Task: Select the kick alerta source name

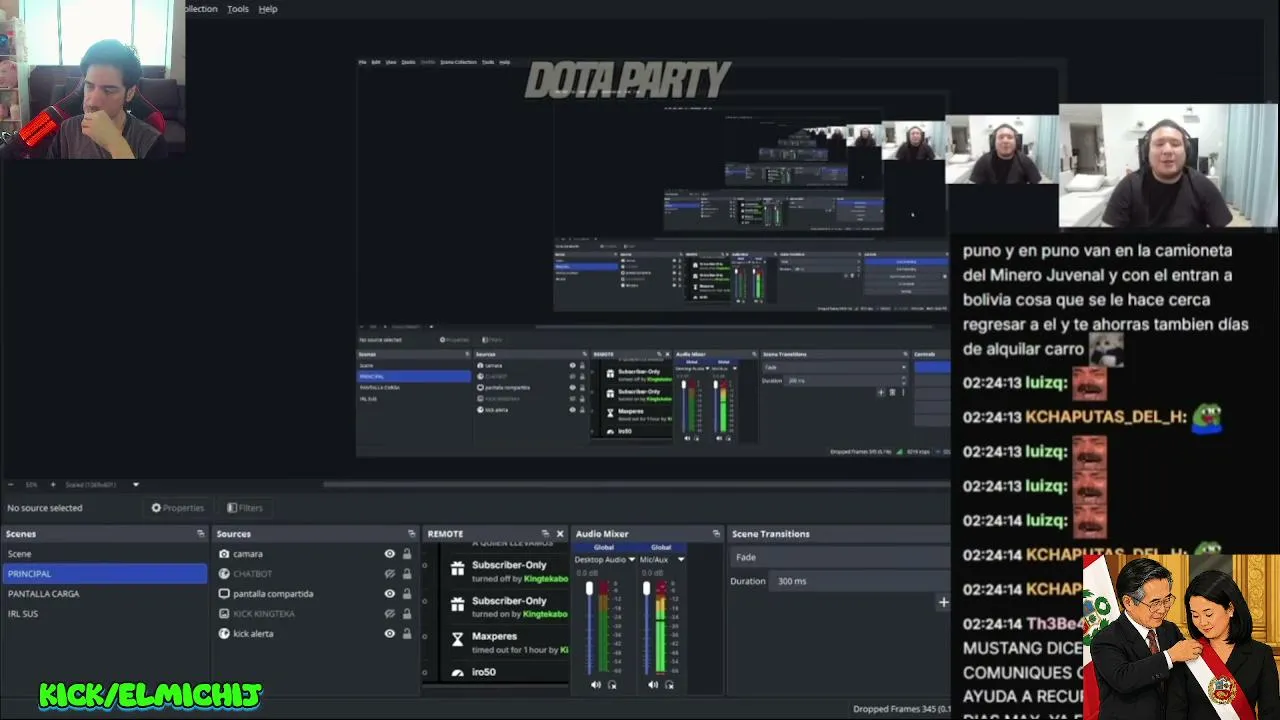Action: pyautogui.click(x=253, y=634)
